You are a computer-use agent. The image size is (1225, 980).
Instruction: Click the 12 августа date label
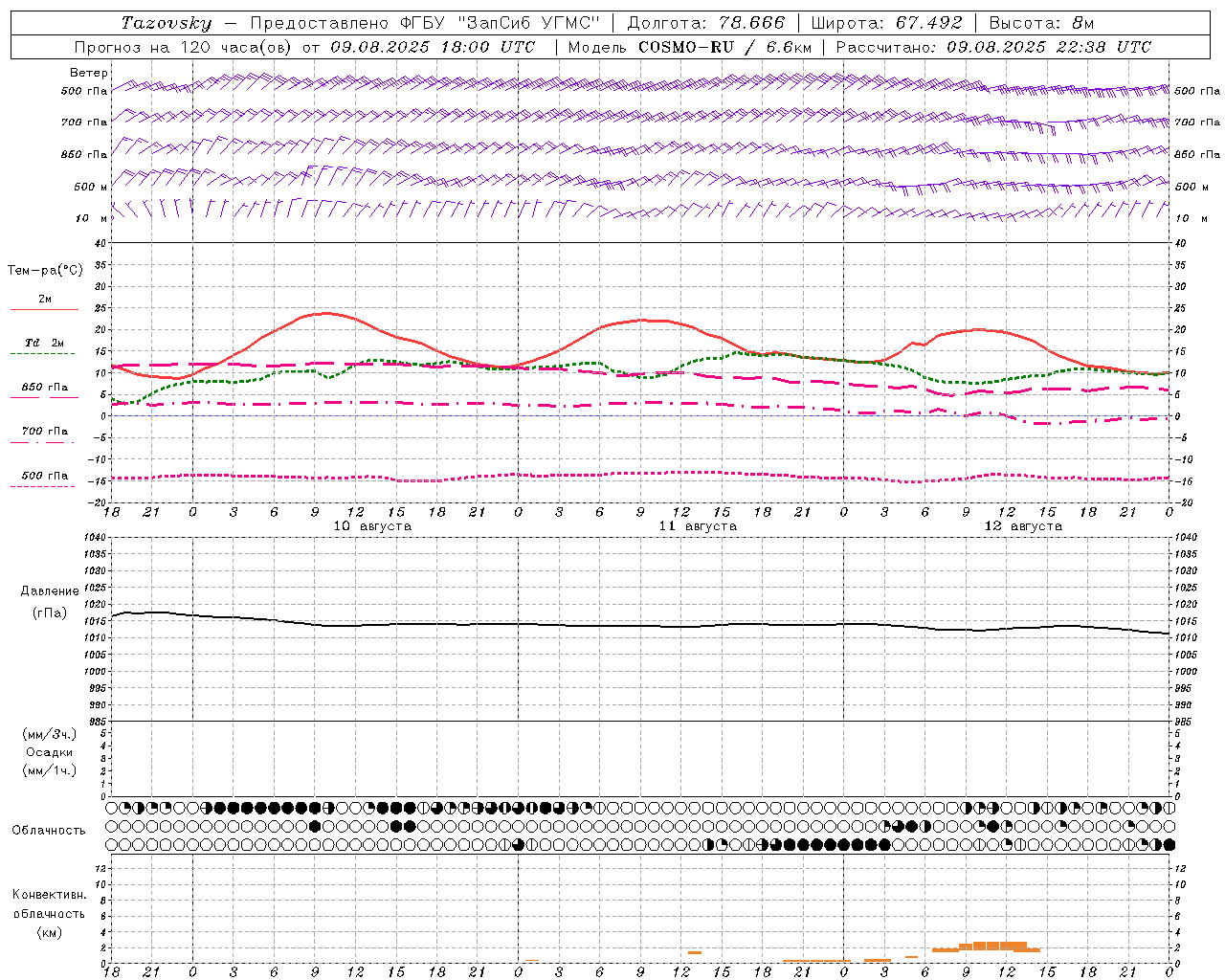[x=1023, y=526]
